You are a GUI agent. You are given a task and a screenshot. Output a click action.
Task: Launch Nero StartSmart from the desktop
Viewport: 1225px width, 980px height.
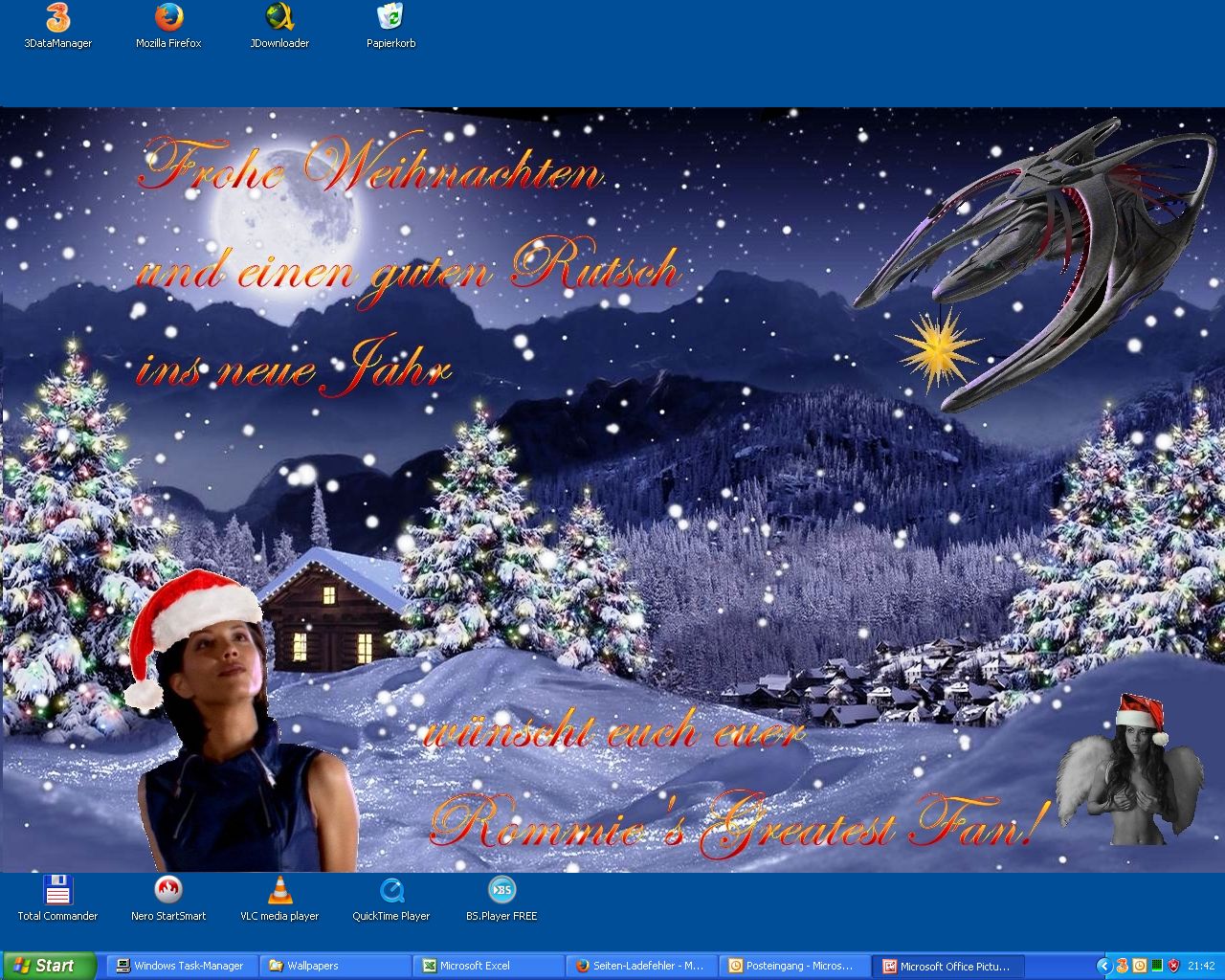pos(168,892)
